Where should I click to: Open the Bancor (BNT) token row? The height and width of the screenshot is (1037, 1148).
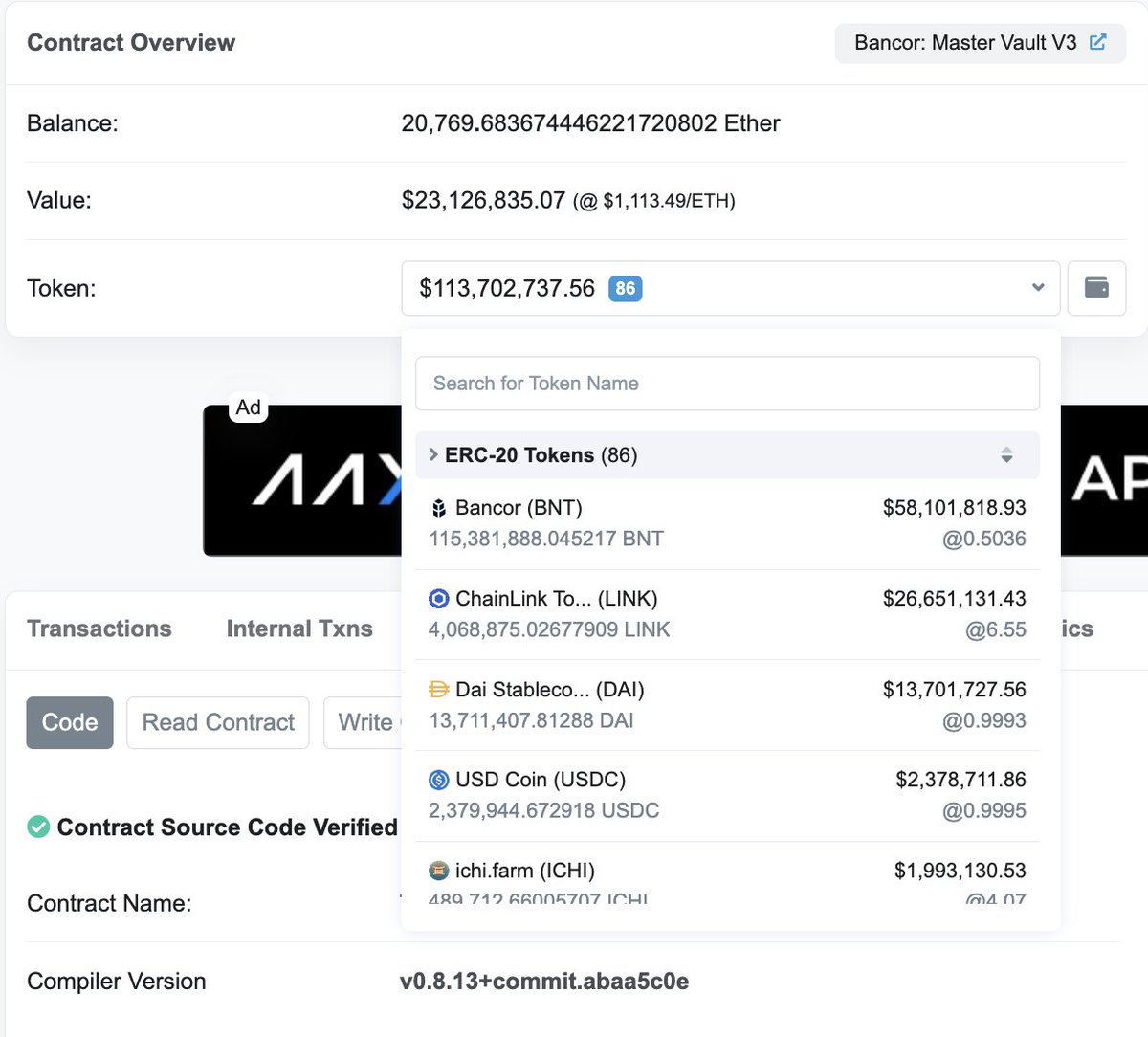click(727, 523)
